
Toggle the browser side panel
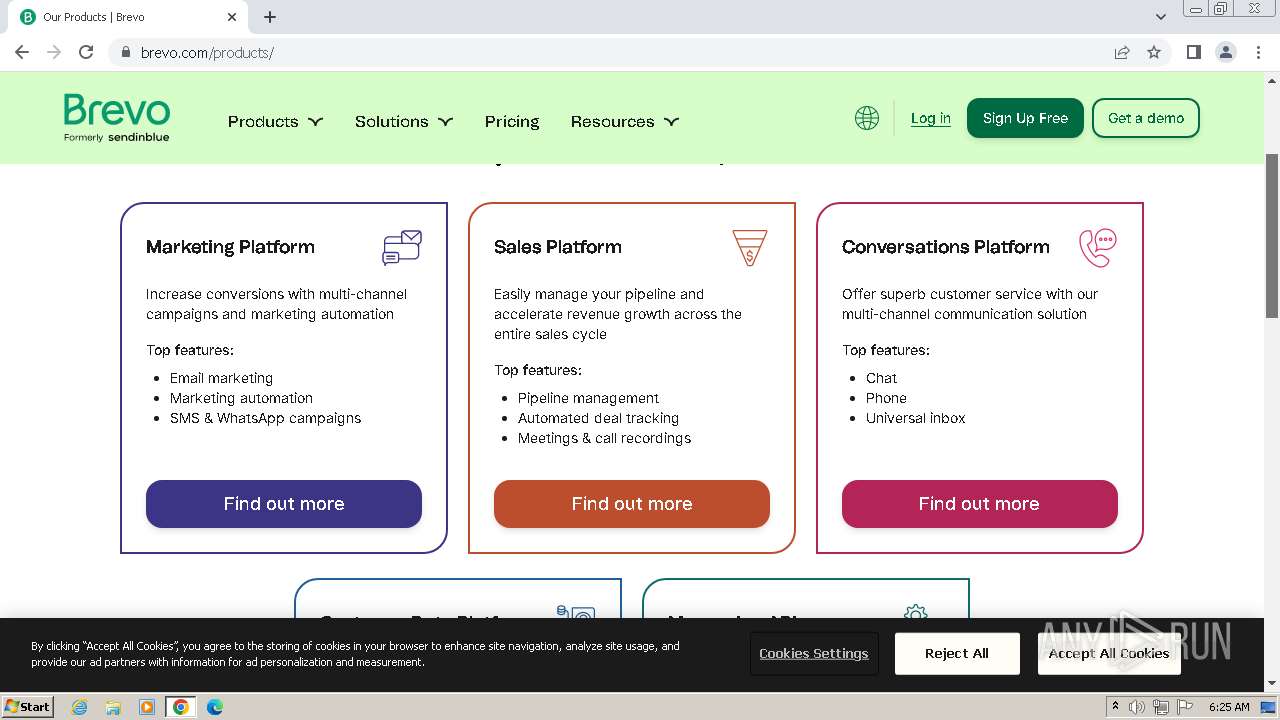click(1193, 52)
